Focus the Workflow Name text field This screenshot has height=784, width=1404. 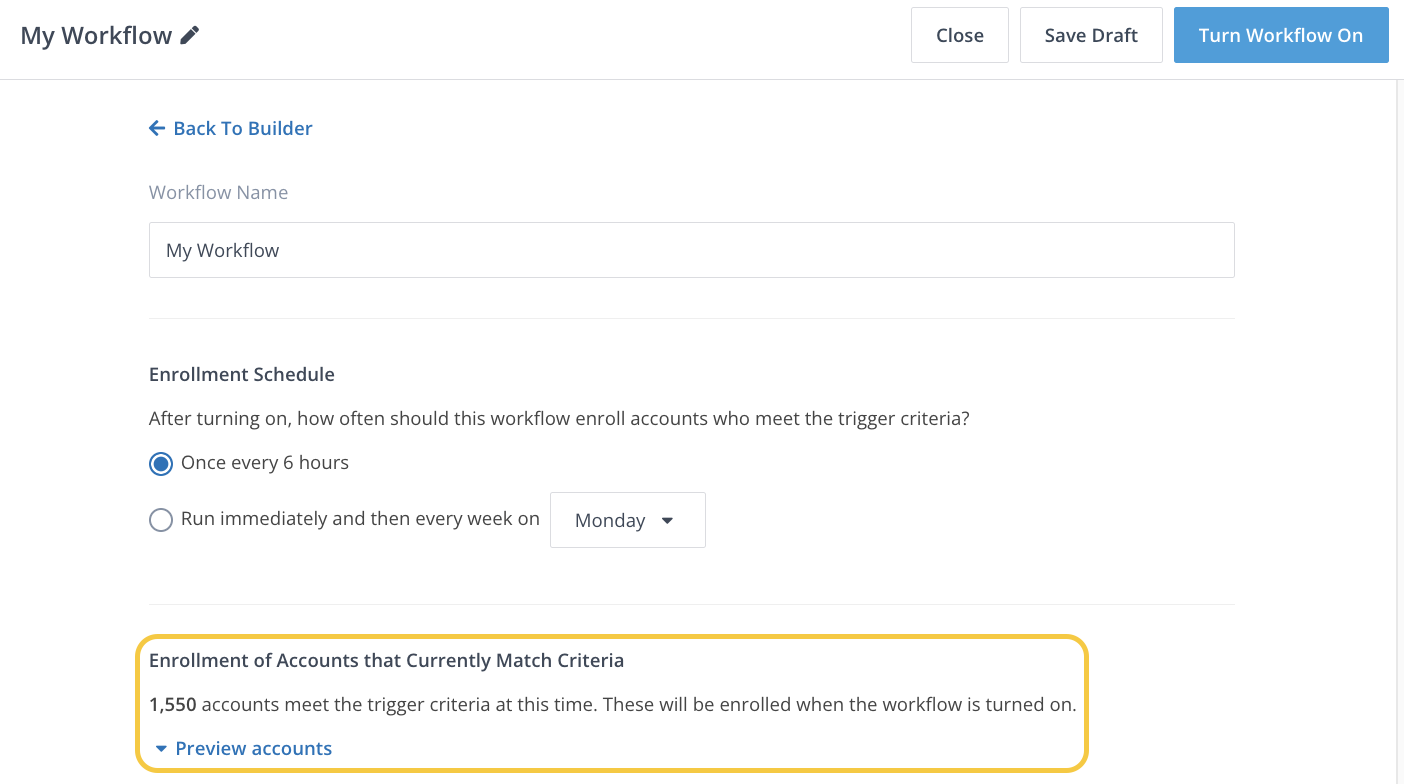(x=691, y=250)
